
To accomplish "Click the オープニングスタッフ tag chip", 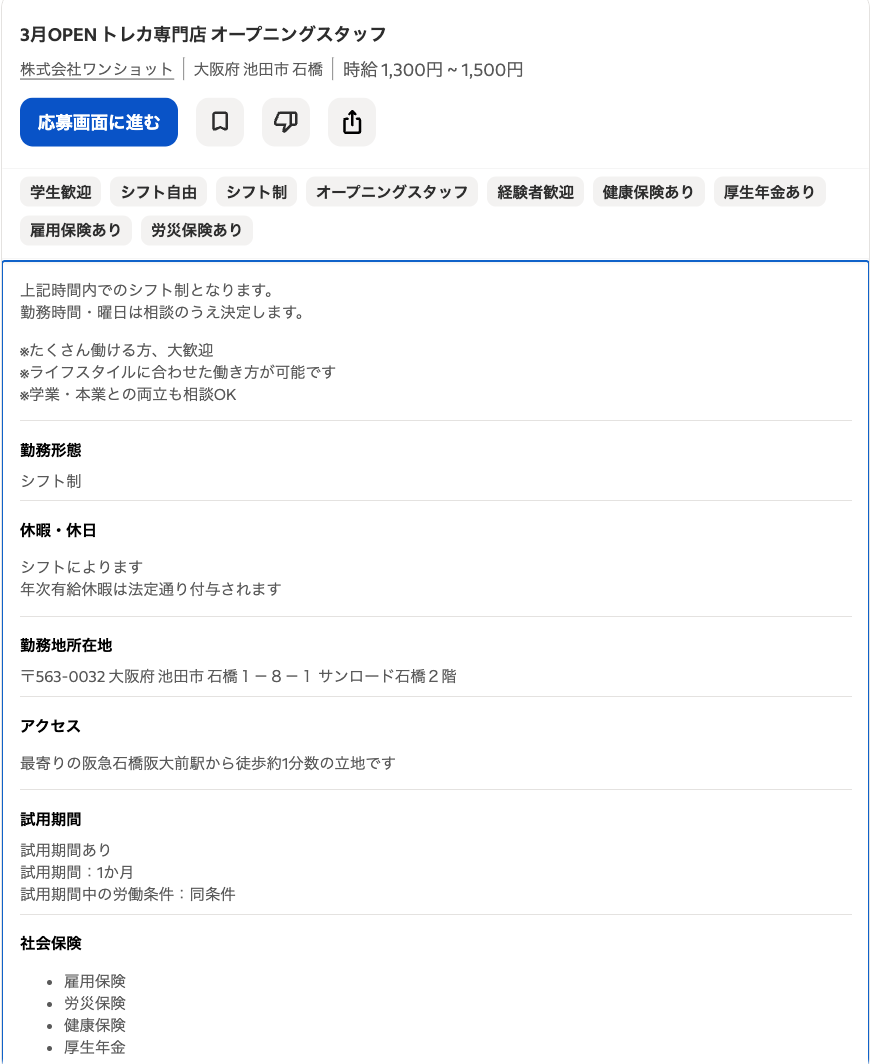I will (392, 192).
